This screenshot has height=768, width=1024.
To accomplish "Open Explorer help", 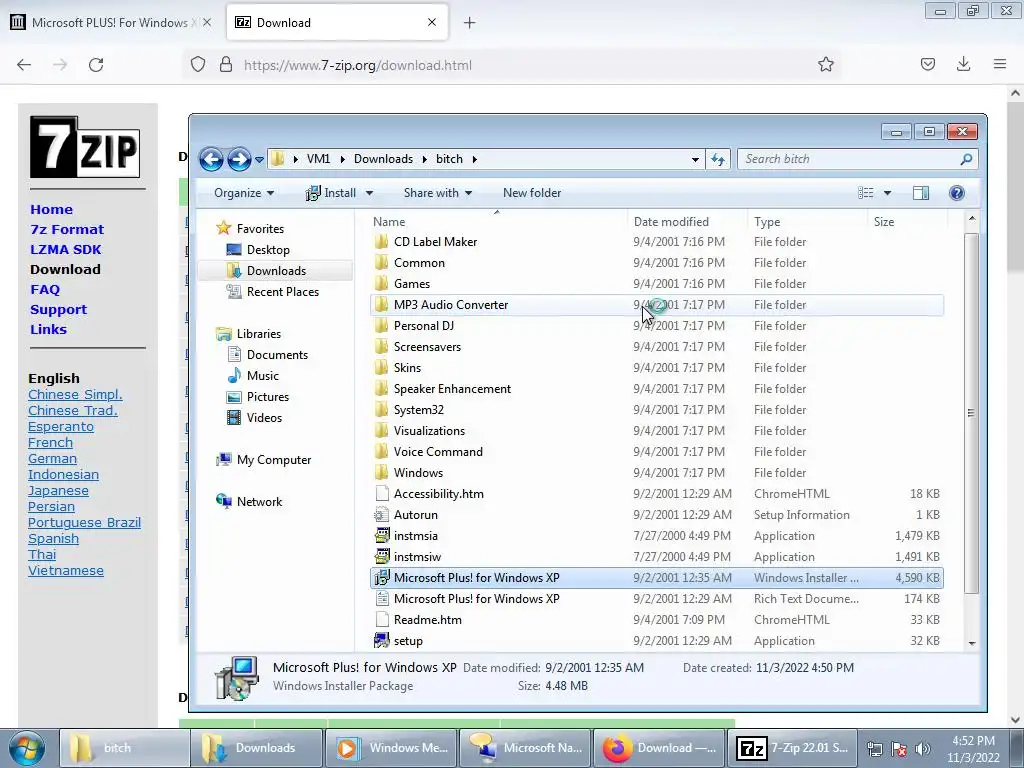I will click(x=957, y=193).
